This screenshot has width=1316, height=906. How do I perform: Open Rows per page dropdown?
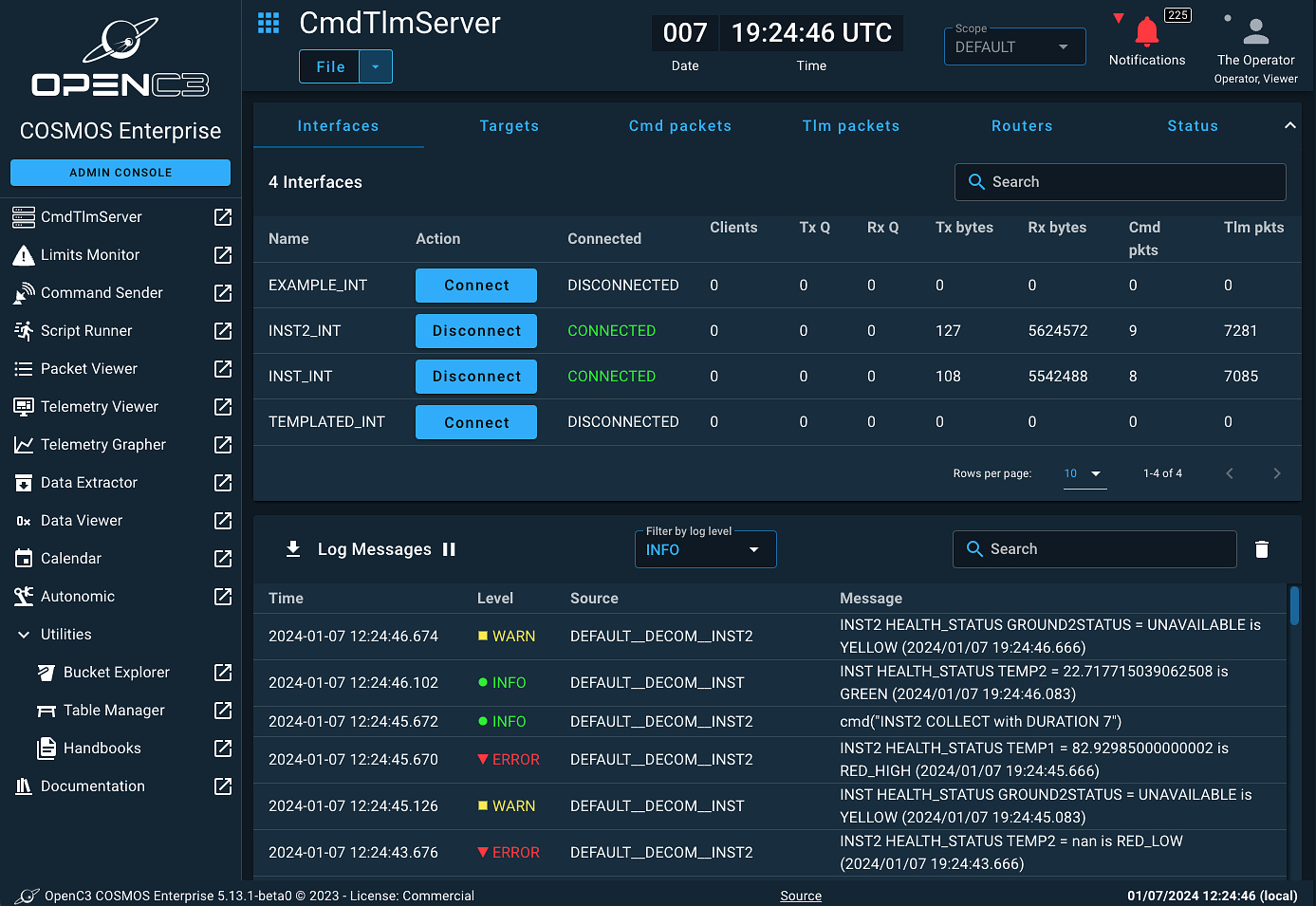tap(1084, 473)
